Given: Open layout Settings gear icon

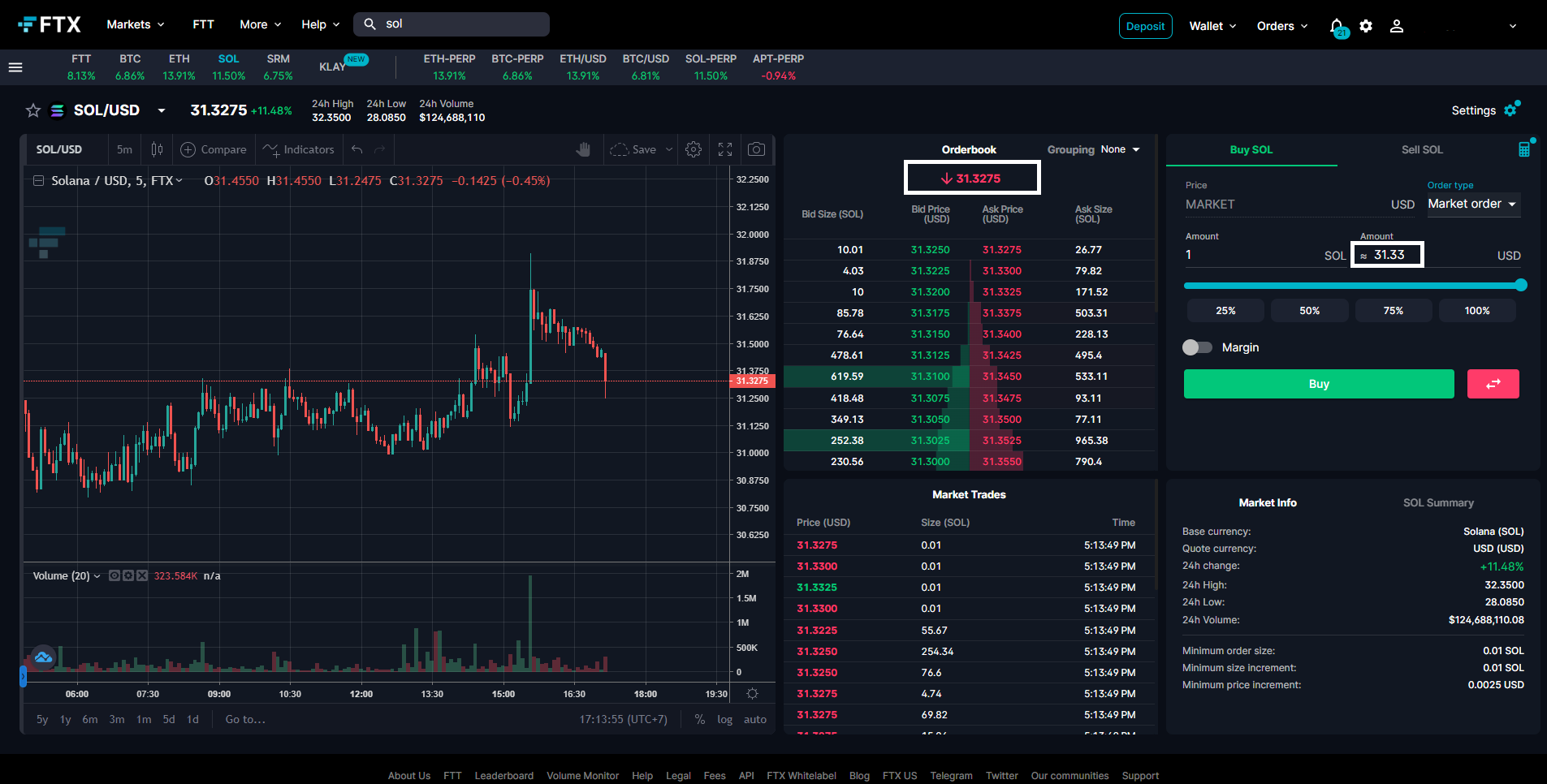Looking at the screenshot, I should (1510, 110).
